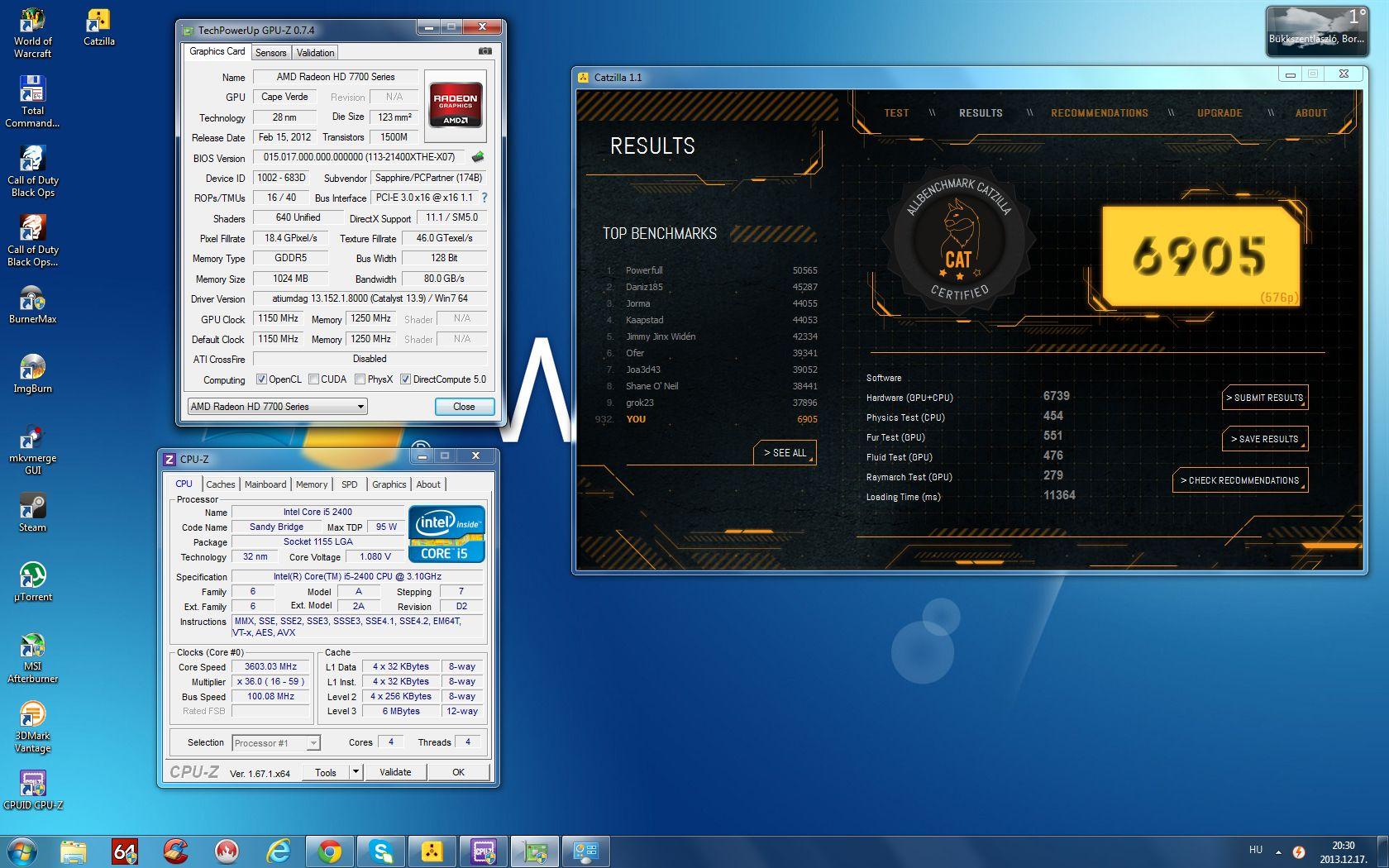This screenshot has height=868, width=1389.
Task: Open Memory tab in CPU-Z
Action: pos(312,484)
